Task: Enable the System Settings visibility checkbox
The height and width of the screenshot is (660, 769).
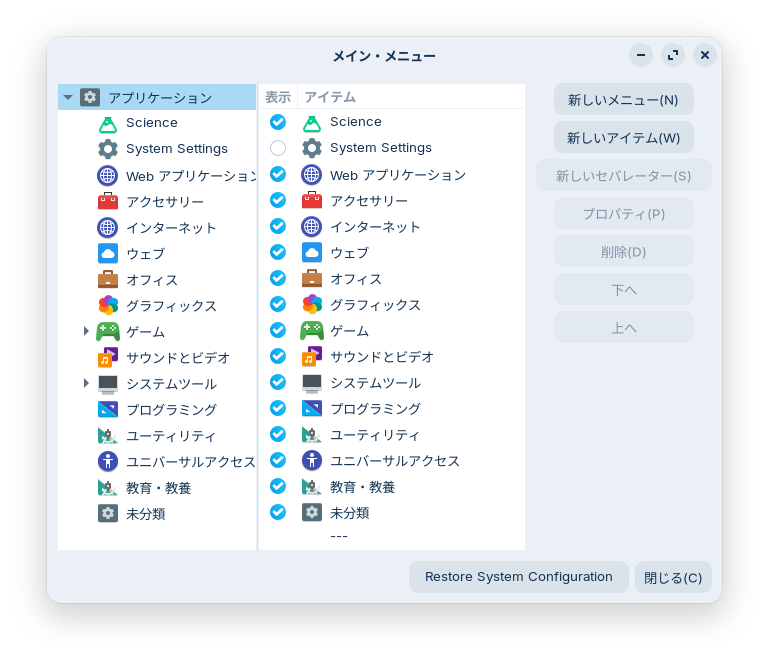Action: [x=278, y=148]
